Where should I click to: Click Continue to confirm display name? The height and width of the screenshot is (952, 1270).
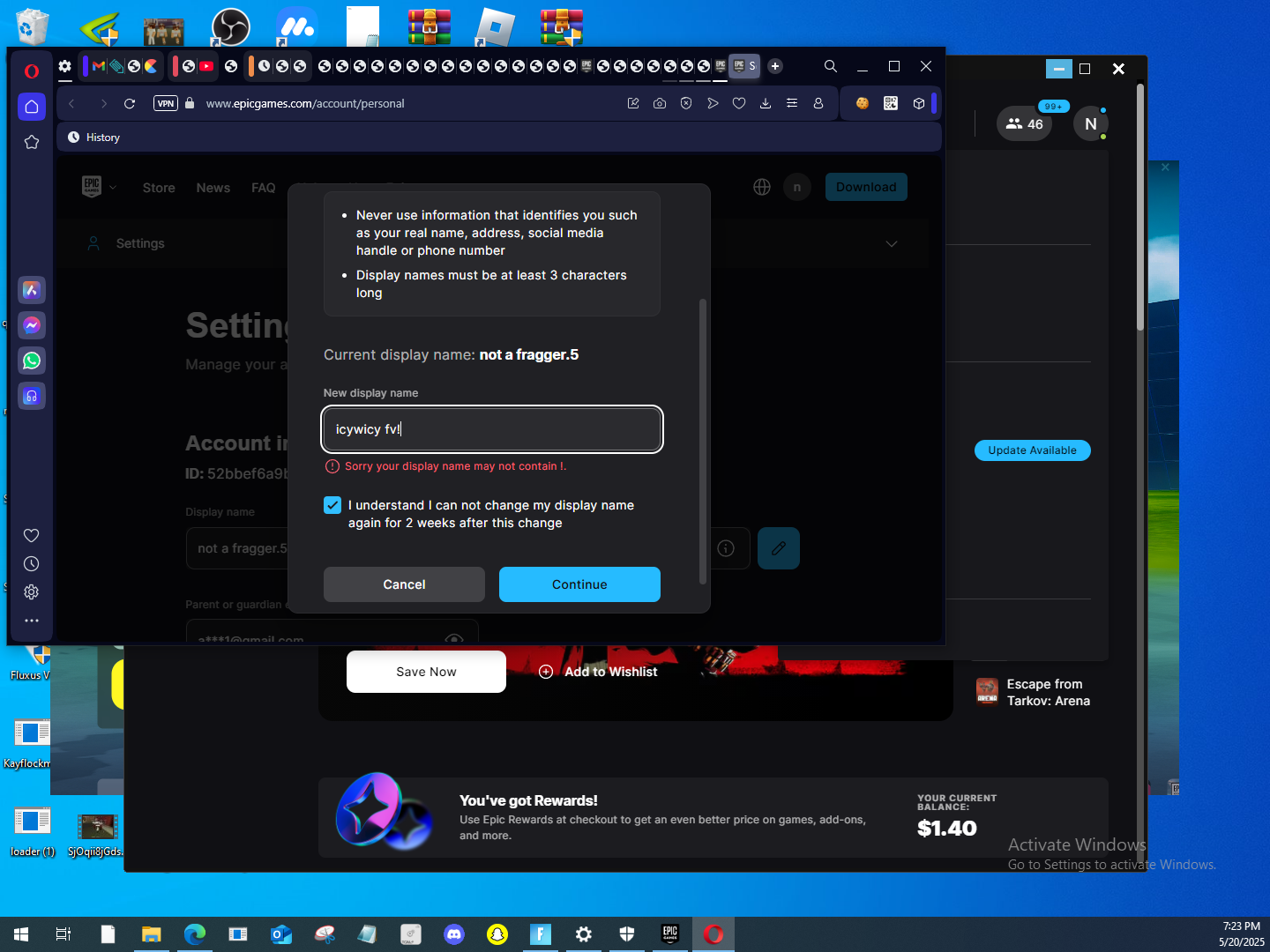579,584
